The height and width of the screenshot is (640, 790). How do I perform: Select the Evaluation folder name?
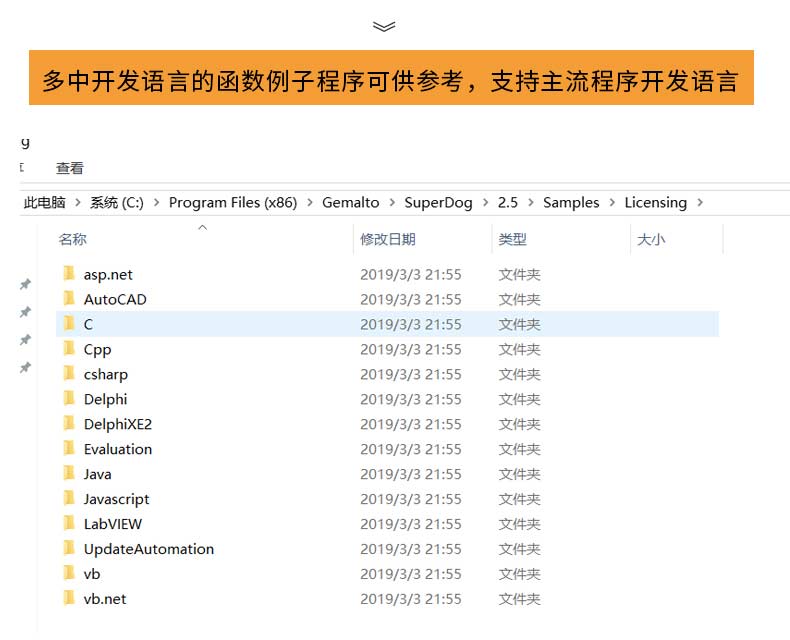click(x=118, y=449)
